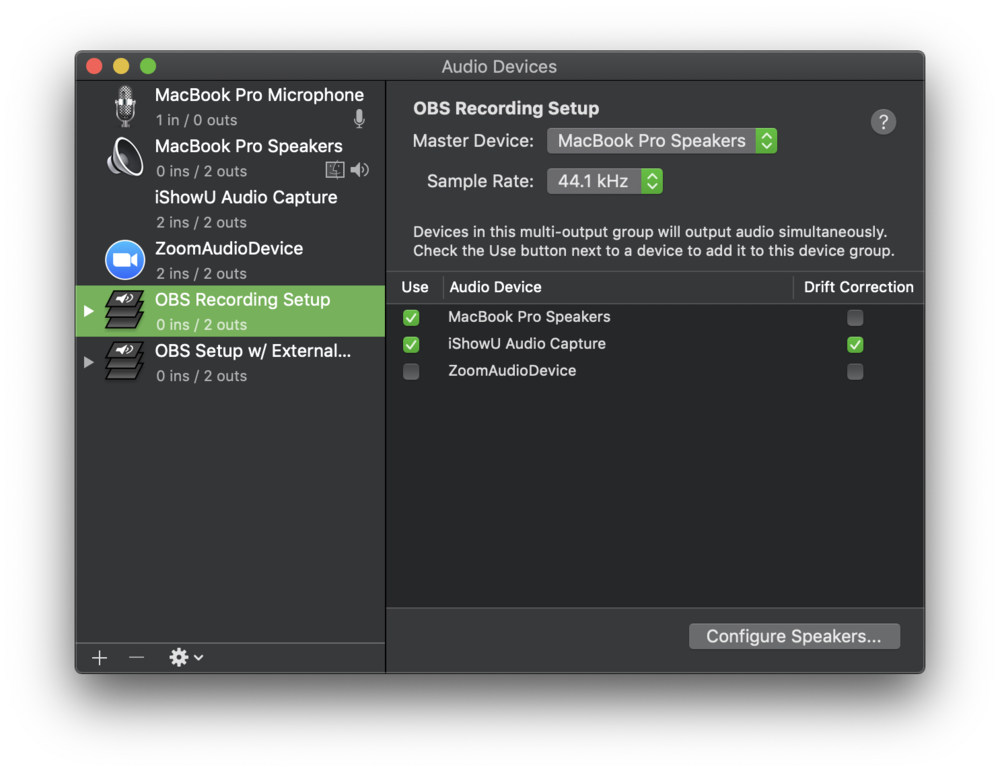The width and height of the screenshot is (1000, 773).
Task: Select iShowU Audio Capture in sidebar
Action: point(230,209)
